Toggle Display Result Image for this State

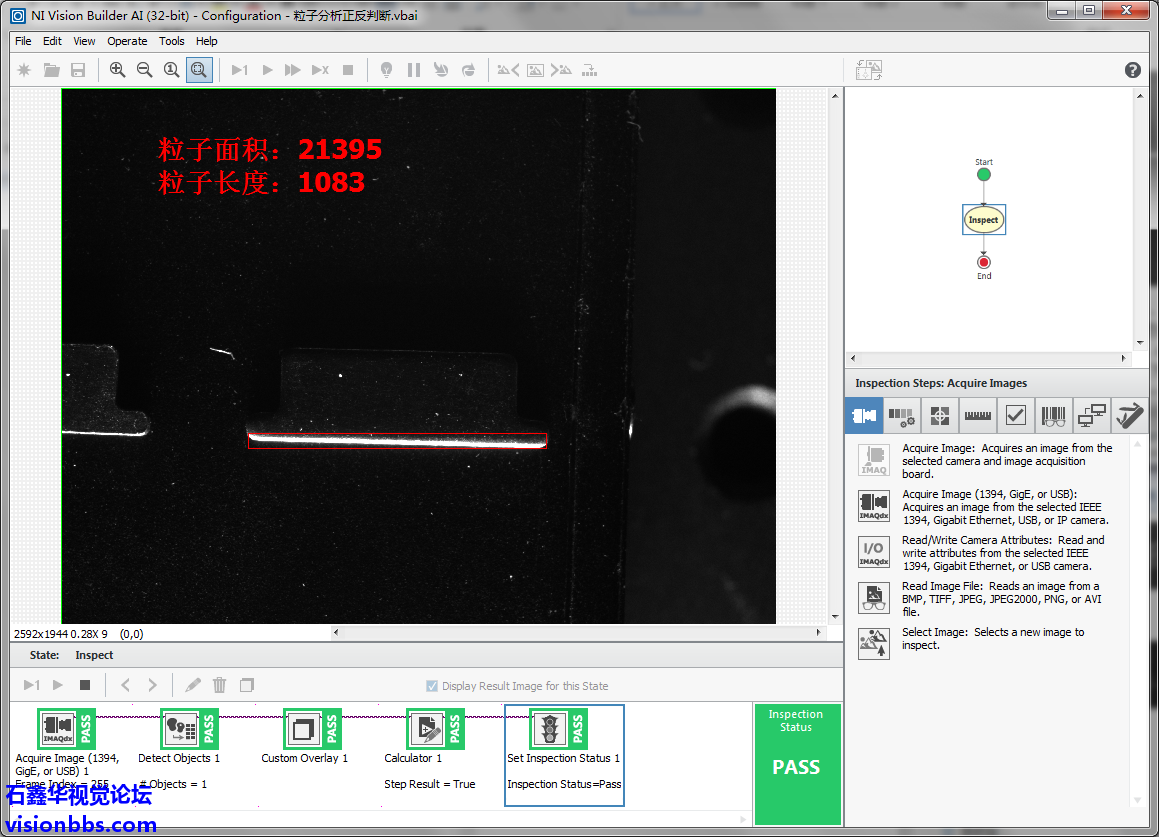click(432, 686)
